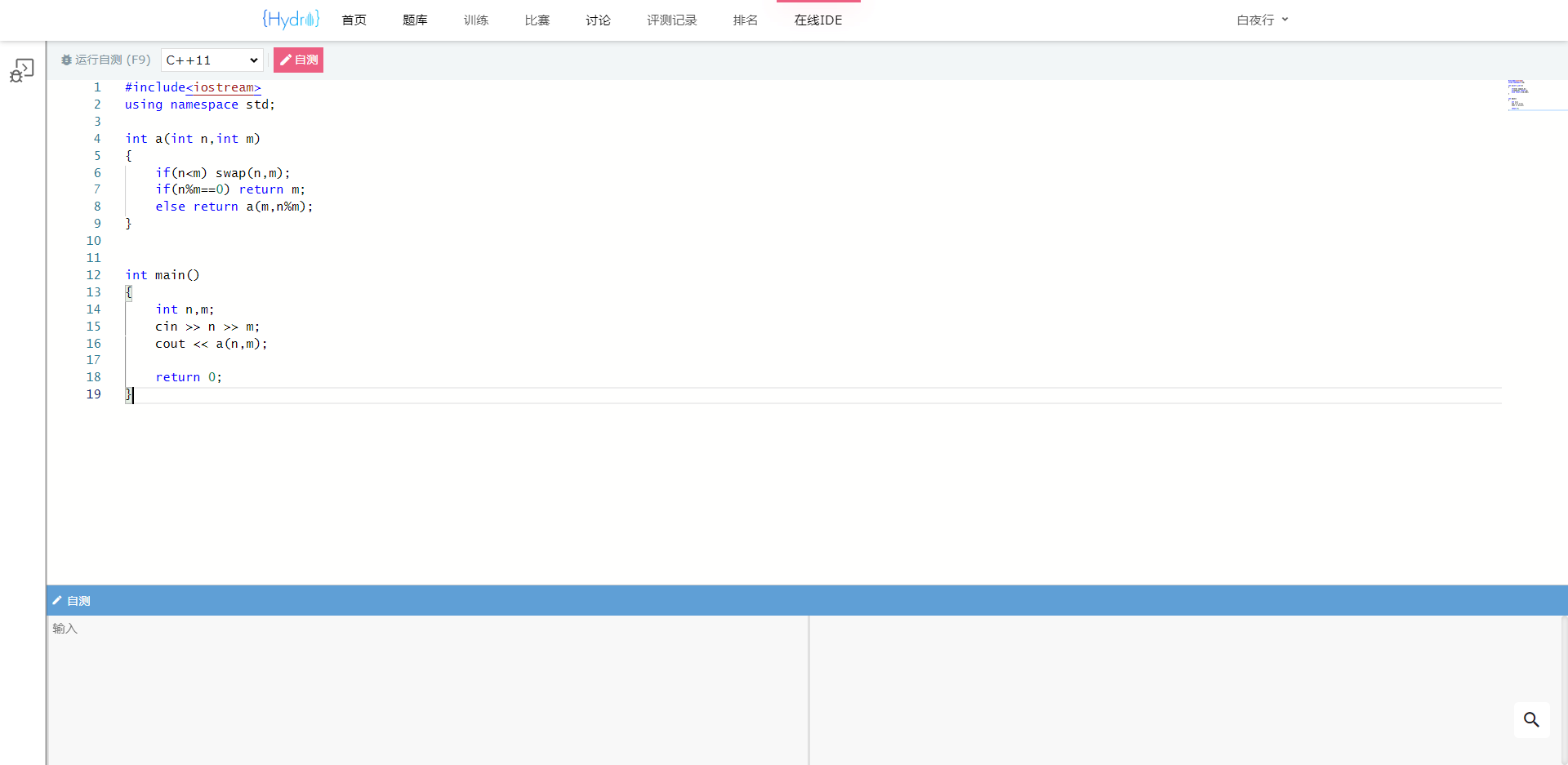Expand the 白夜行 user menu
The image size is (1568, 765).
pyautogui.click(x=1261, y=20)
